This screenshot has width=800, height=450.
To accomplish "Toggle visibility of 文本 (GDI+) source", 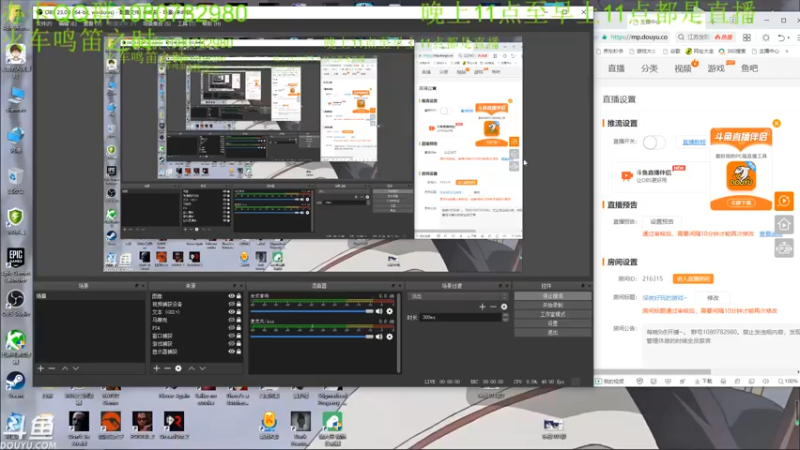I will 231,312.
